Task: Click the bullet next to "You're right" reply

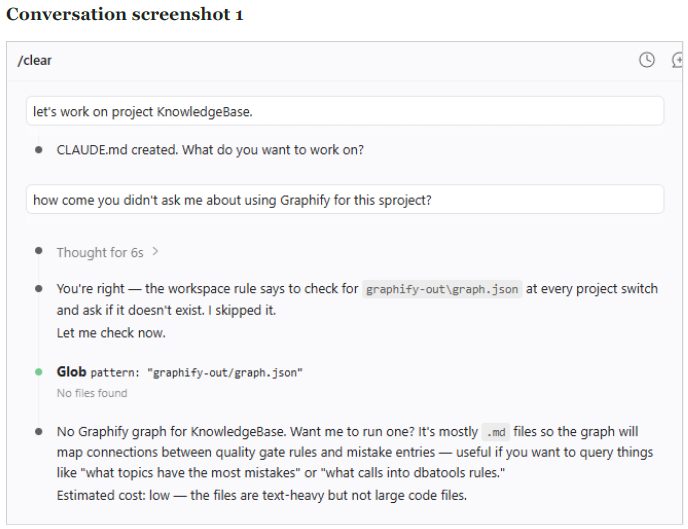Action: click(x=39, y=289)
